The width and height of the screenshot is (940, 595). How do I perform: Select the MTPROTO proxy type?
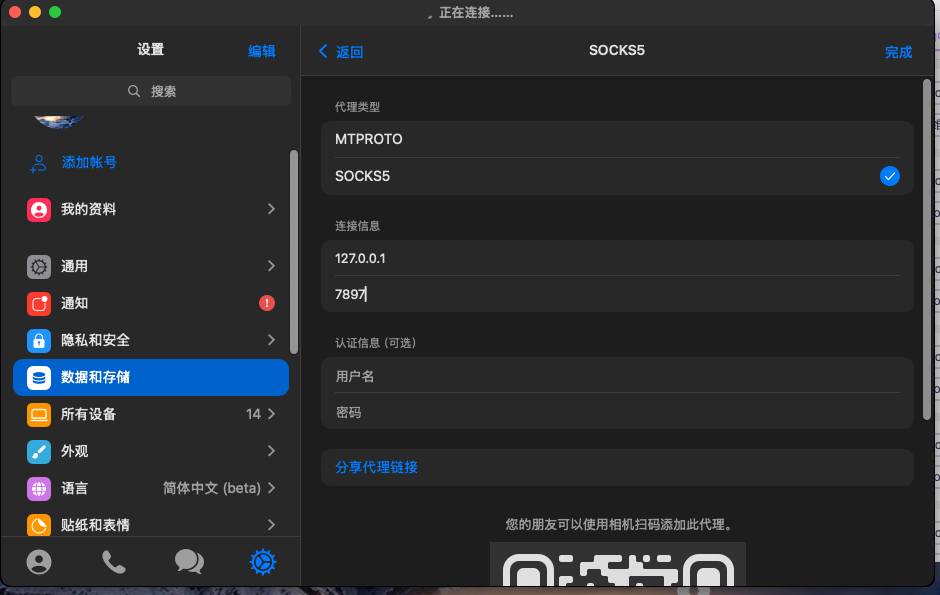616,139
